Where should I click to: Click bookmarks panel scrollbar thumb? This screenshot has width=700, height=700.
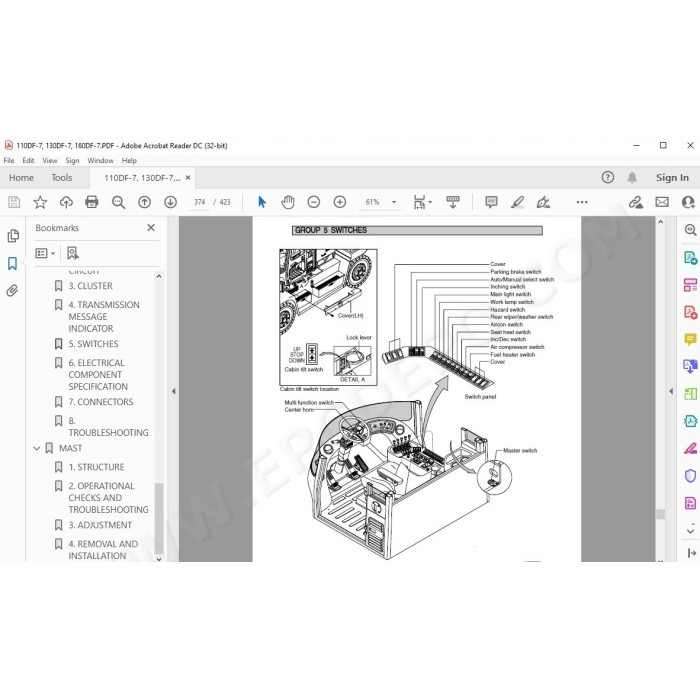(x=158, y=518)
